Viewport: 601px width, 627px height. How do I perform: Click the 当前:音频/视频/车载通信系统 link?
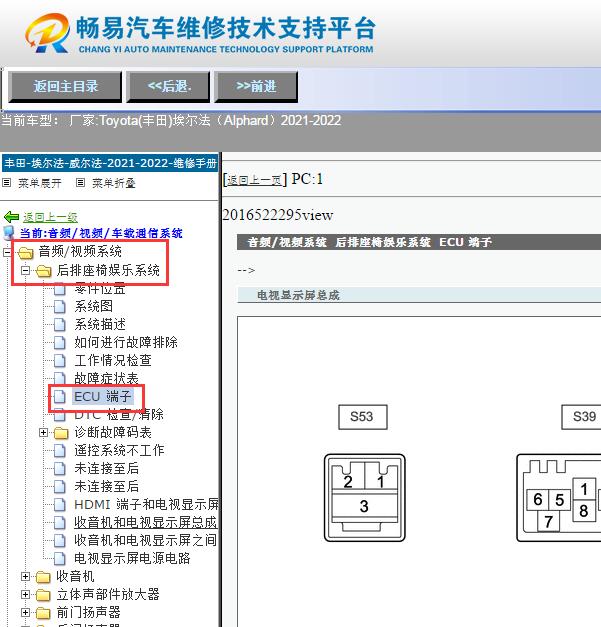[x=101, y=233]
